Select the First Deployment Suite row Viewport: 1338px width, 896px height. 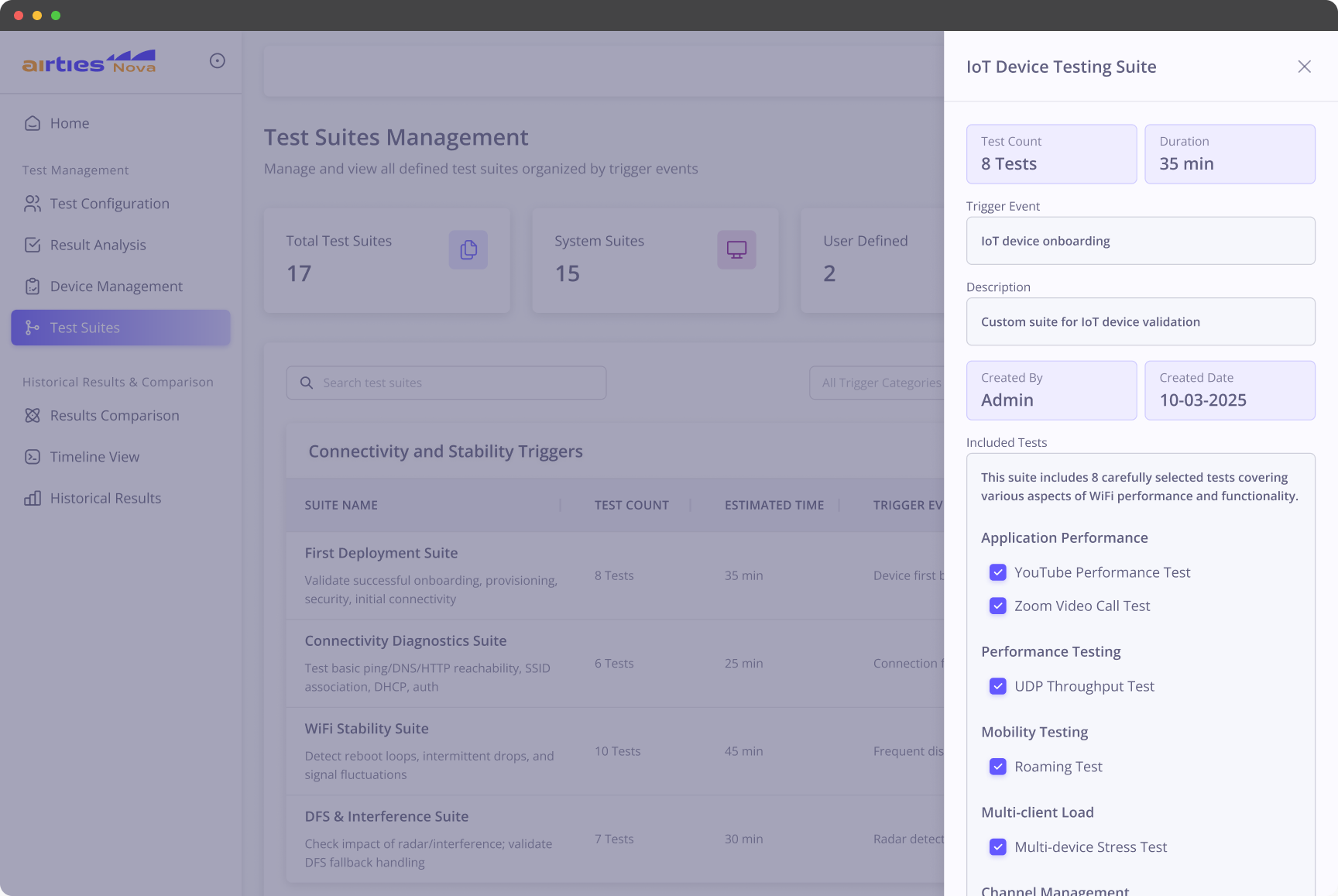(x=615, y=575)
